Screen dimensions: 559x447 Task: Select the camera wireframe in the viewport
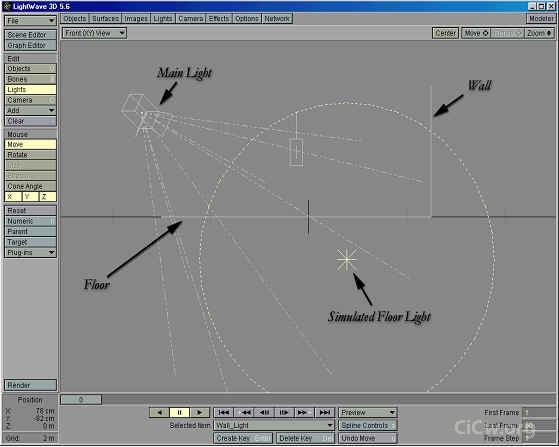click(x=296, y=152)
